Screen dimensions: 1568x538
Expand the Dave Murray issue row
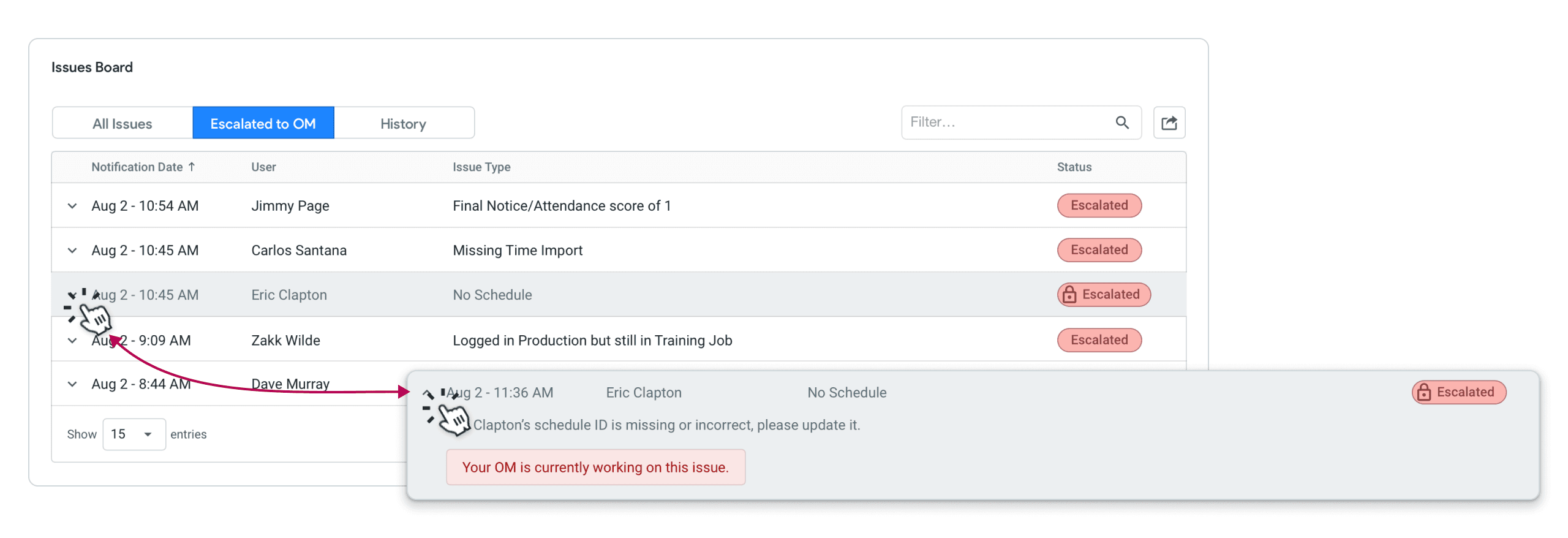tap(72, 384)
